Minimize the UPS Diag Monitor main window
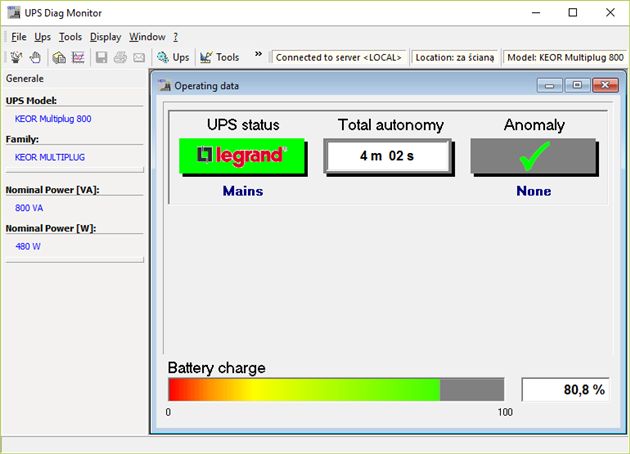Viewport: 630px width, 454px height. [x=536, y=13]
